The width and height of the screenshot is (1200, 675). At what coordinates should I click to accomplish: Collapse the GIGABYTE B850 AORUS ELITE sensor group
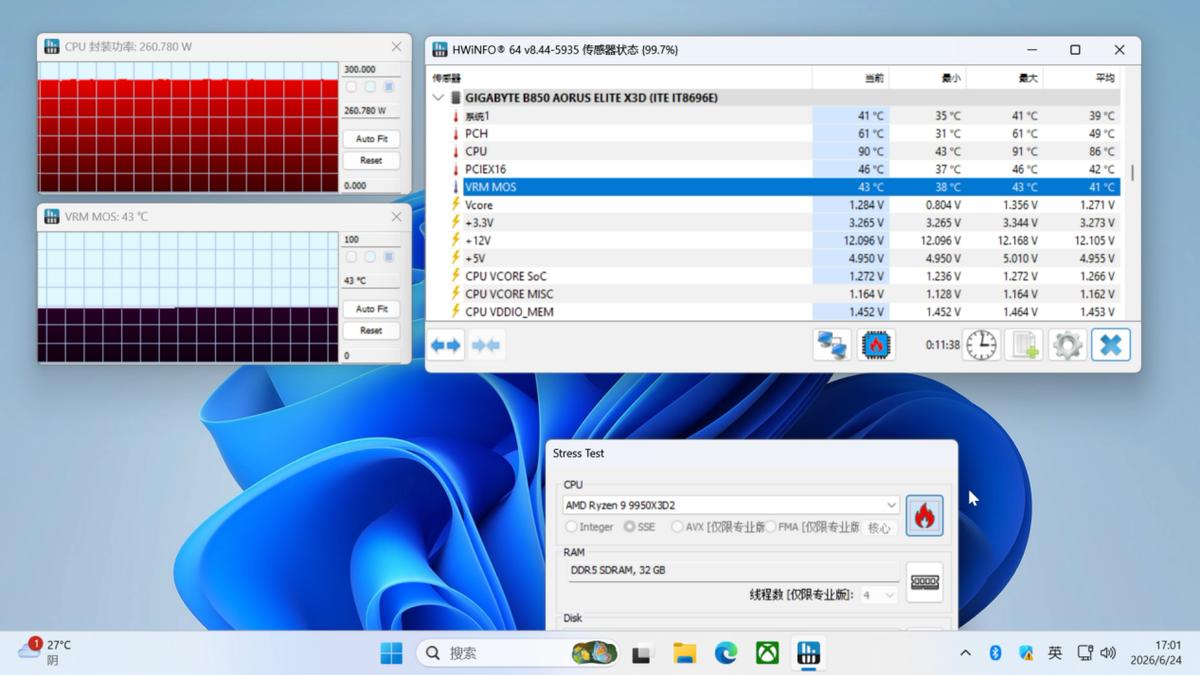(x=438, y=98)
